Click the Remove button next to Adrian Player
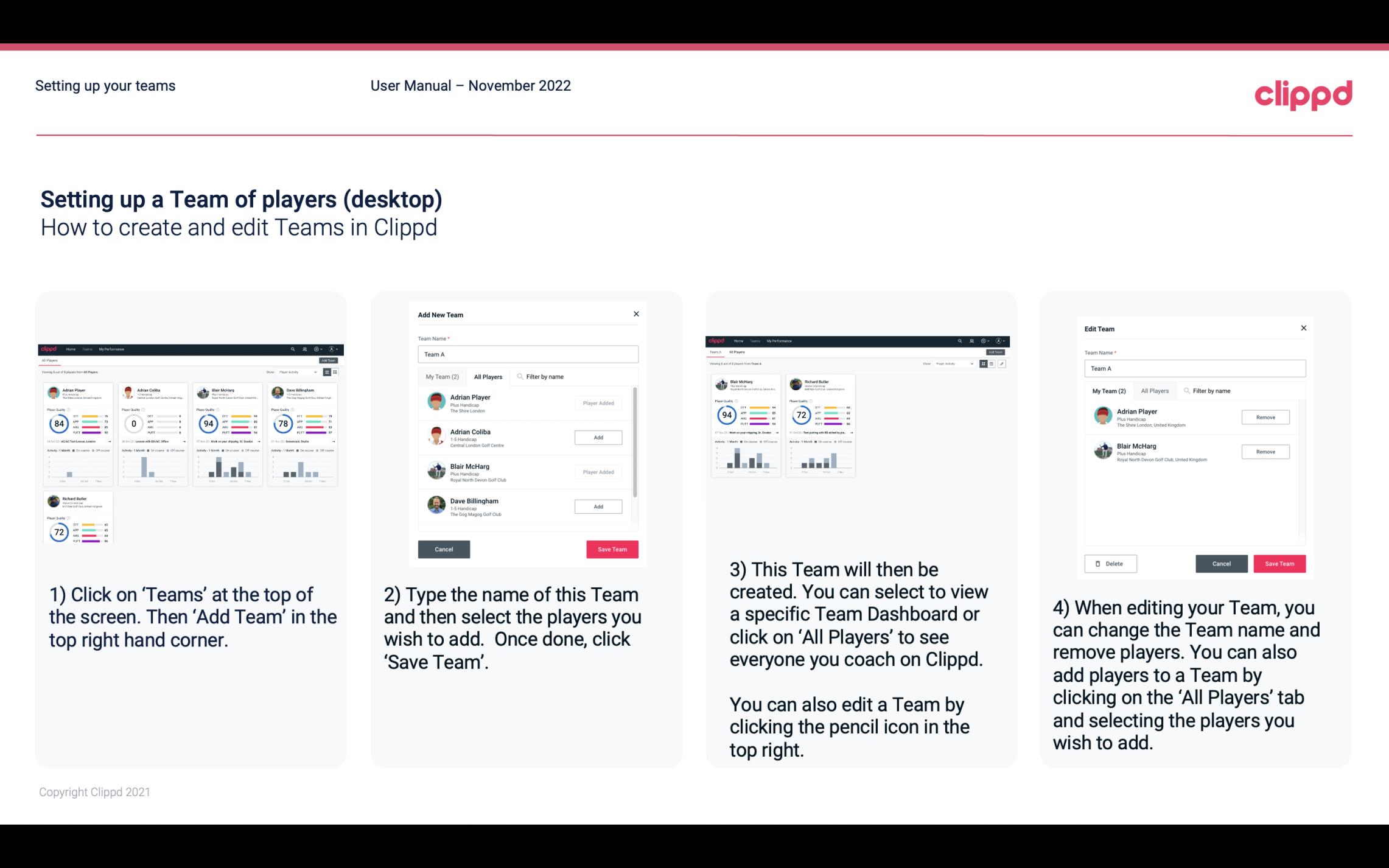 [1266, 417]
